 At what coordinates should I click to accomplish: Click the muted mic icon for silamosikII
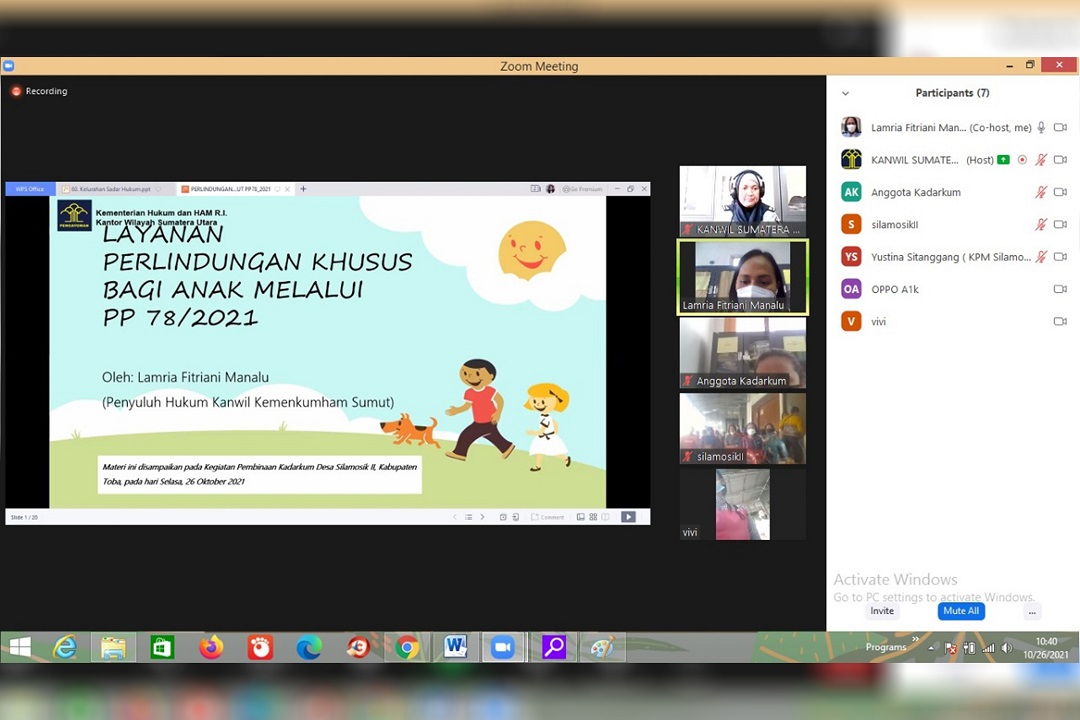tap(1041, 225)
